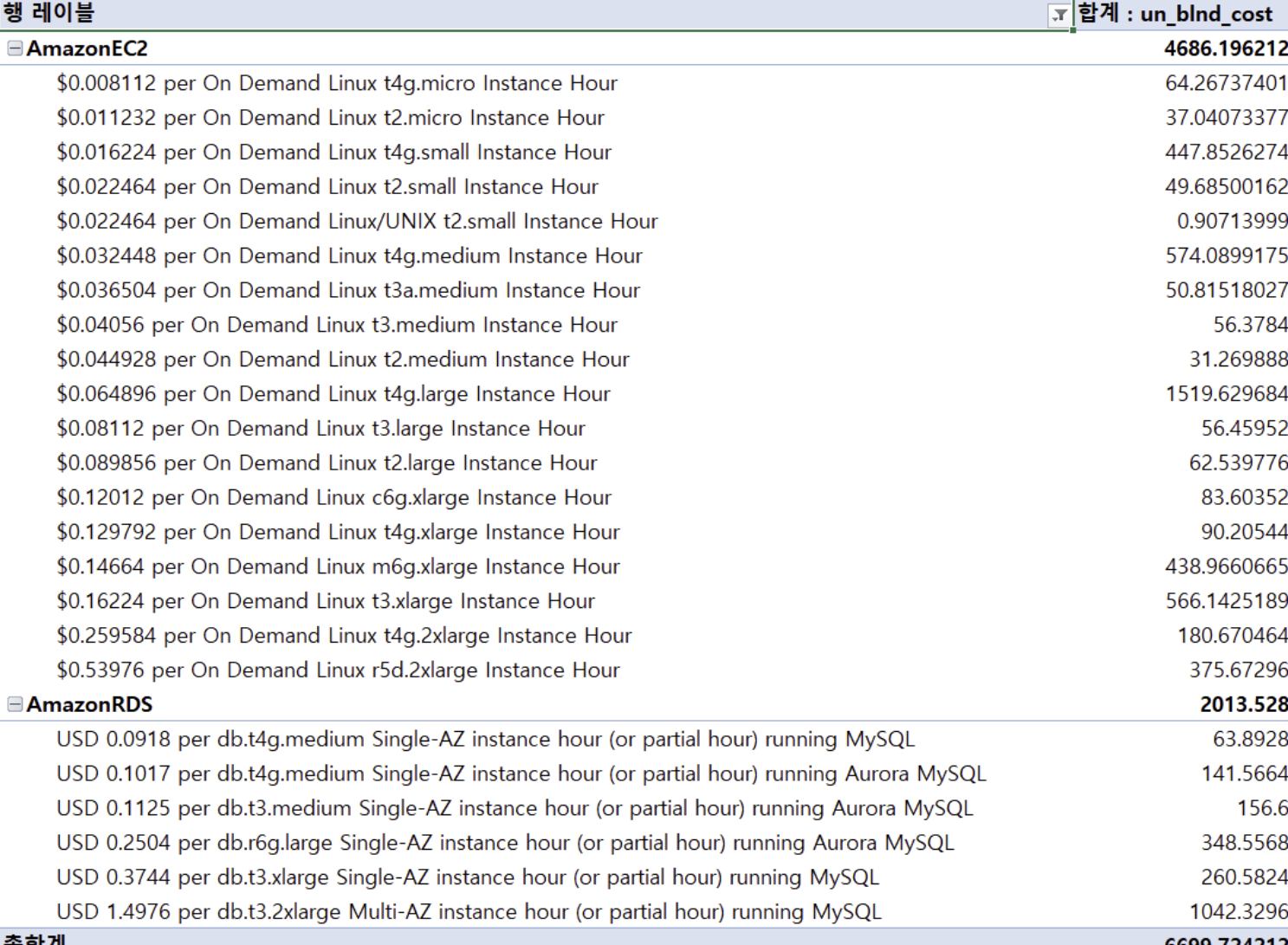Click cost value 1519.629684
Image resolution: width=1288 pixels, height=945 pixels.
(1227, 394)
